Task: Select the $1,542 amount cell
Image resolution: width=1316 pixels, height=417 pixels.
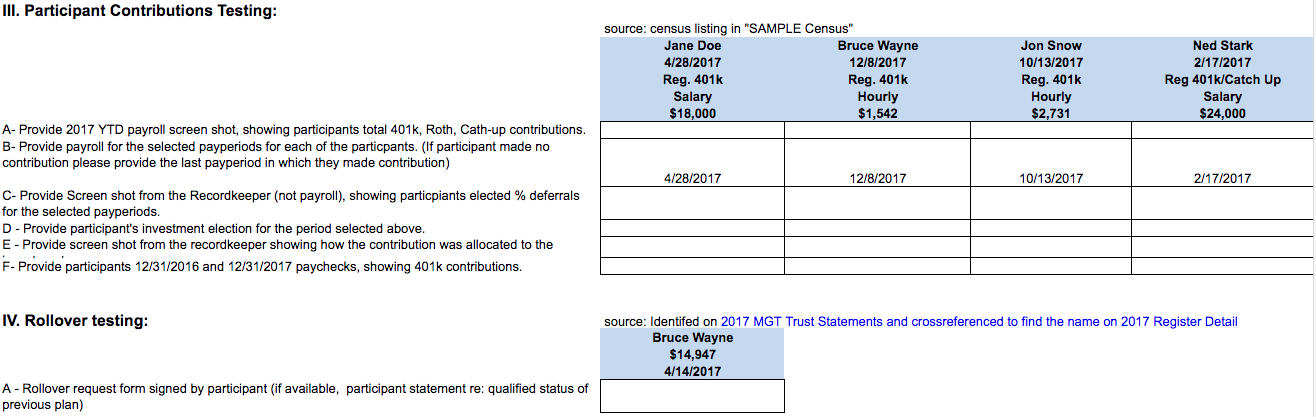Action: [877, 114]
